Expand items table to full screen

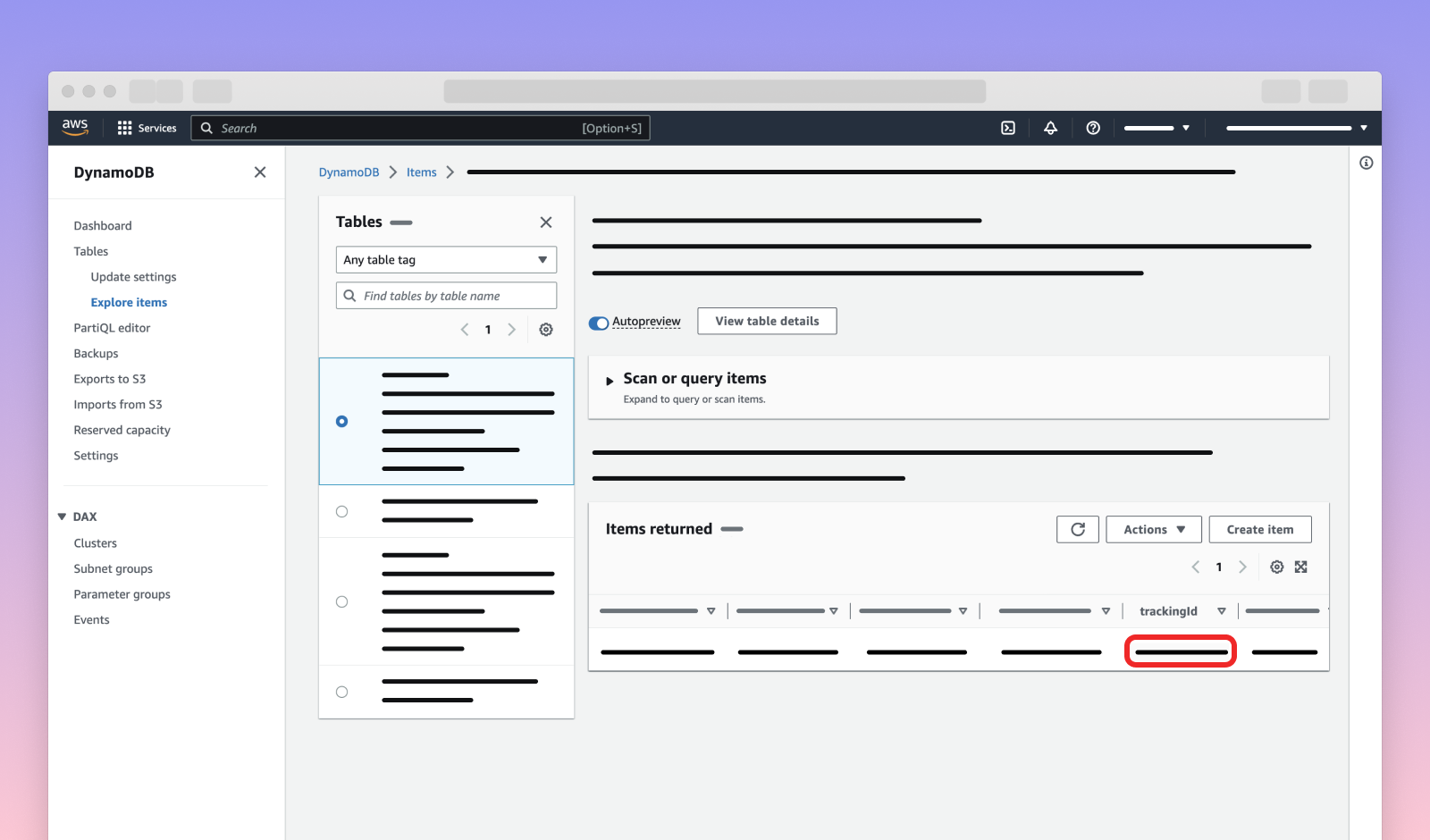pos(1301,567)
